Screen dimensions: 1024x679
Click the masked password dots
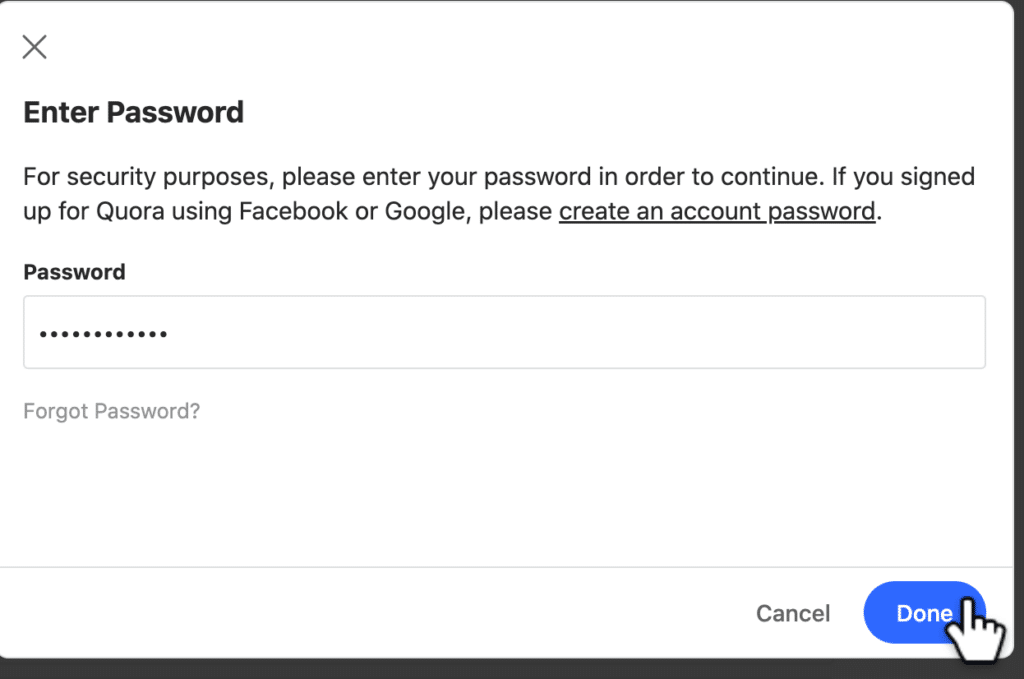103,334
